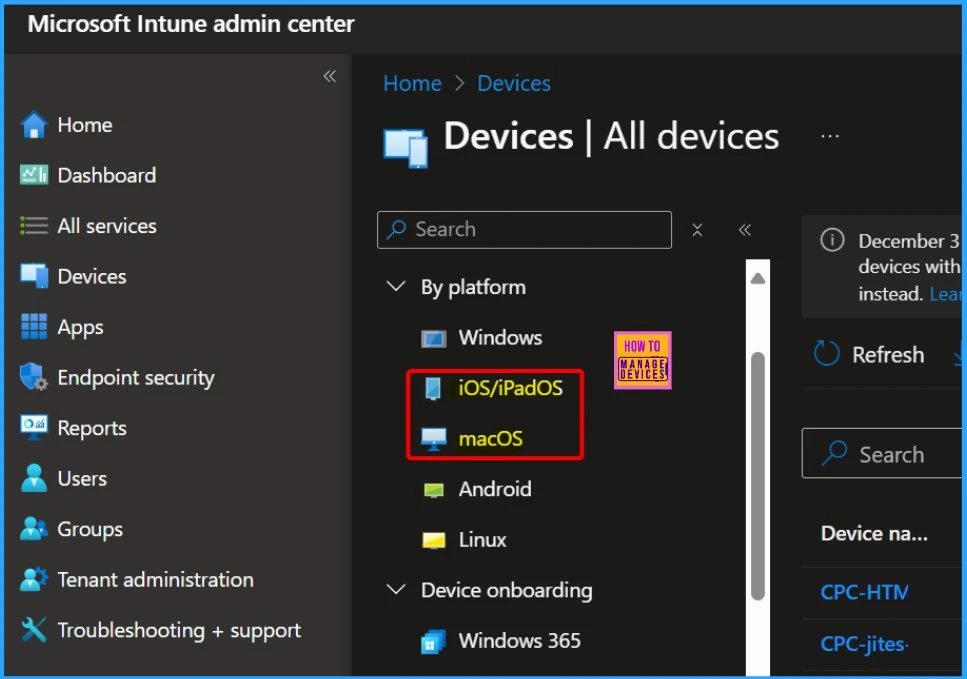Screen dimensions: 967x679
Task: Click the Home house icon in sidebar
Action: pyautogui.click(x=34, y=125)
